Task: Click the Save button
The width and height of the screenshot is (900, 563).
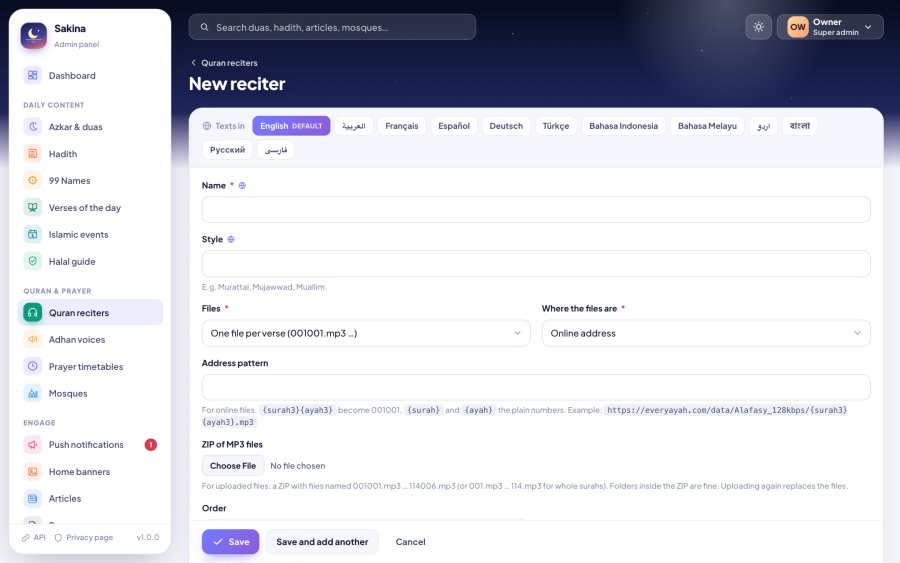Action: [x=230, y=542]
